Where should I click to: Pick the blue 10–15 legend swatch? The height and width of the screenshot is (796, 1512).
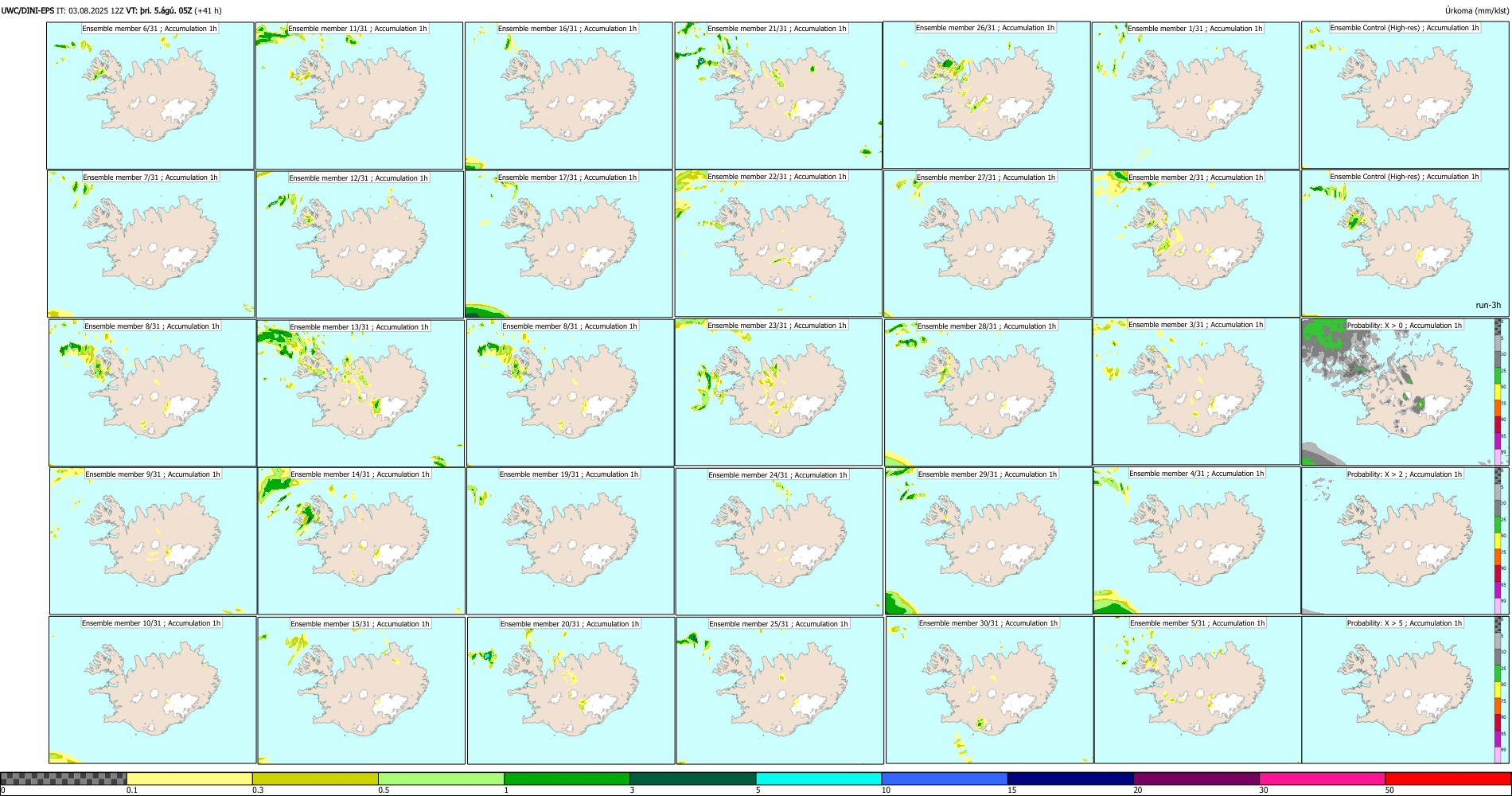944,778
